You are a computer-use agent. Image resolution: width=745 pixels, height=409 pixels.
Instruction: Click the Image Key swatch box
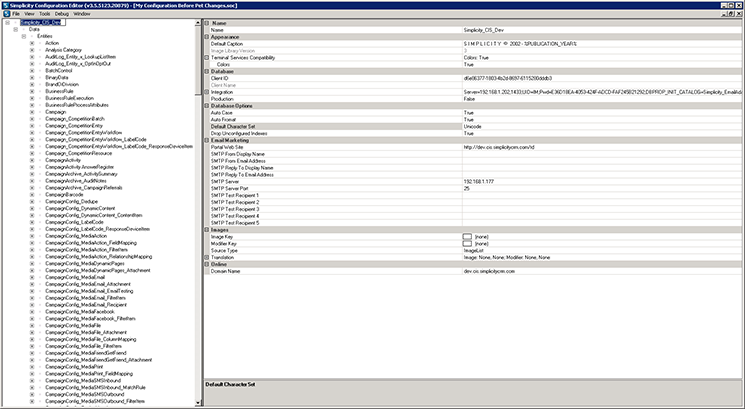pyautogui.click(x=468, y=237)
